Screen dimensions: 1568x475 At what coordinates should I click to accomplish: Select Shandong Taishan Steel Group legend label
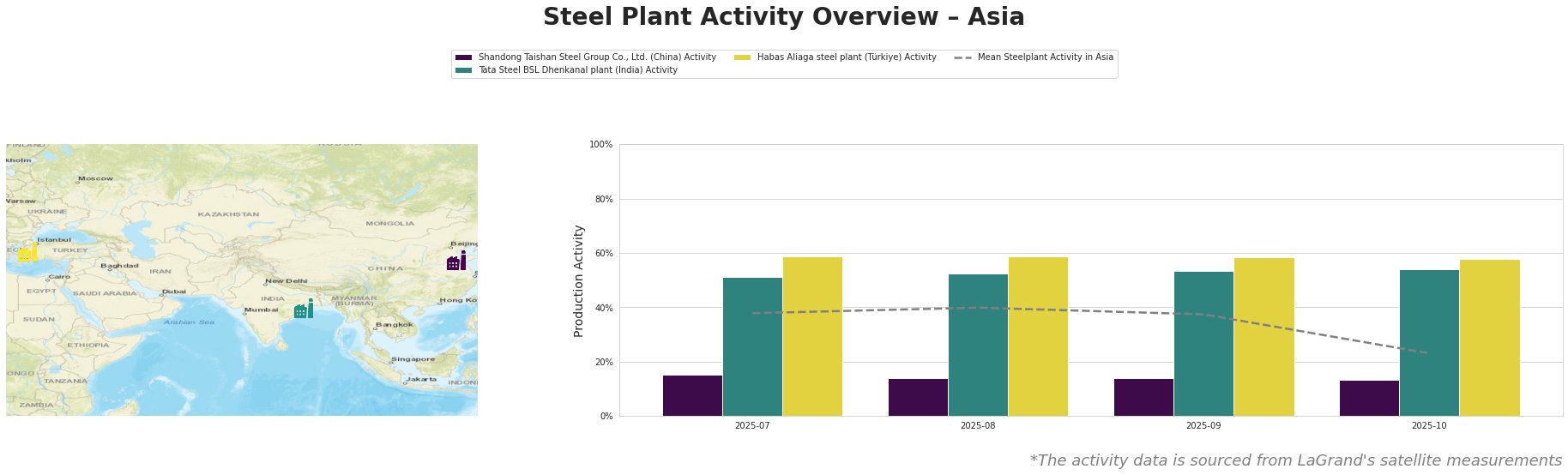(597, 57)
